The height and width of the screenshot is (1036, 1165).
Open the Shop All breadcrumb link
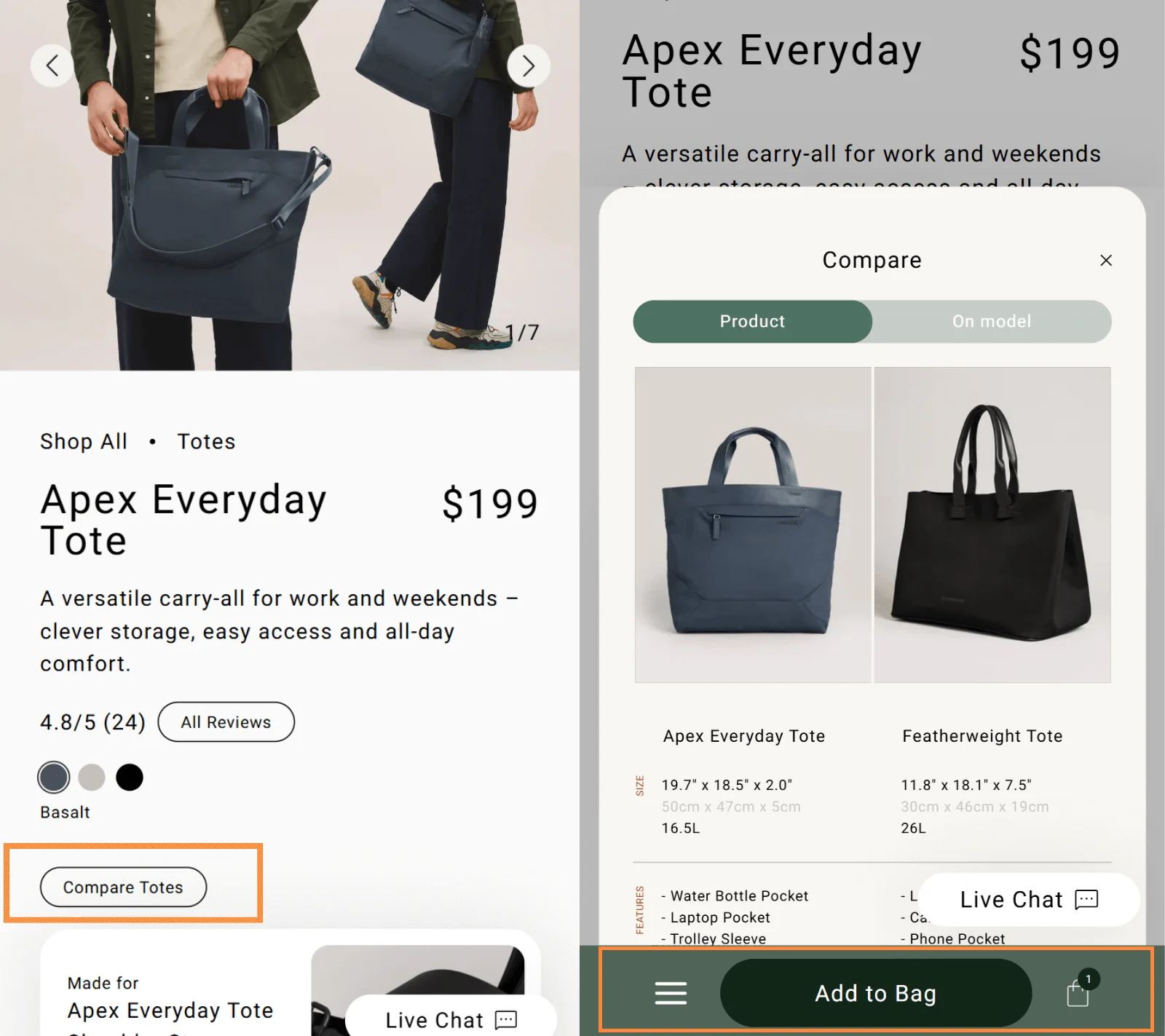[83, 441]
